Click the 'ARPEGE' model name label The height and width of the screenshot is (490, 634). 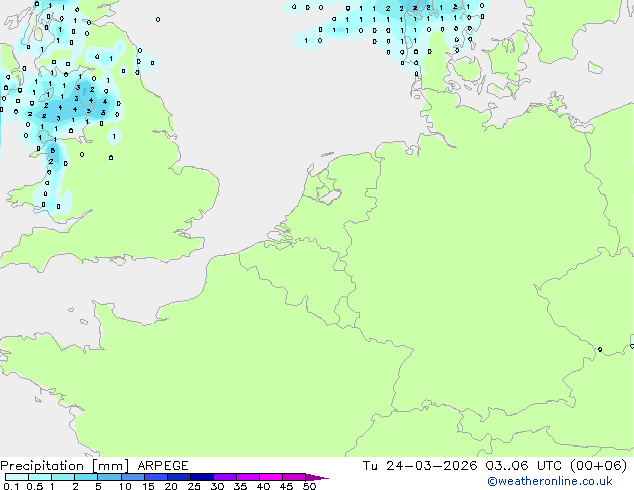[163, 466]
